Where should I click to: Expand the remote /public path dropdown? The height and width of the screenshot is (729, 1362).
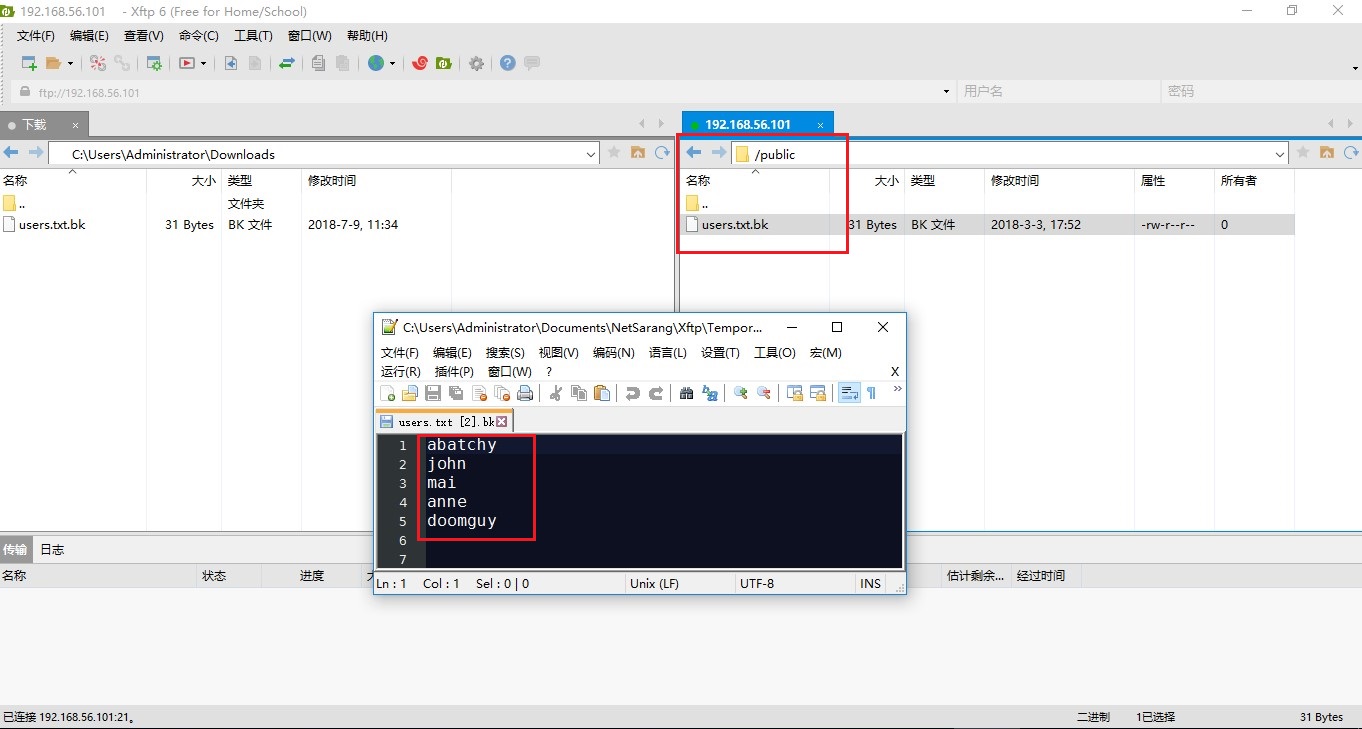coord(1279,154)
